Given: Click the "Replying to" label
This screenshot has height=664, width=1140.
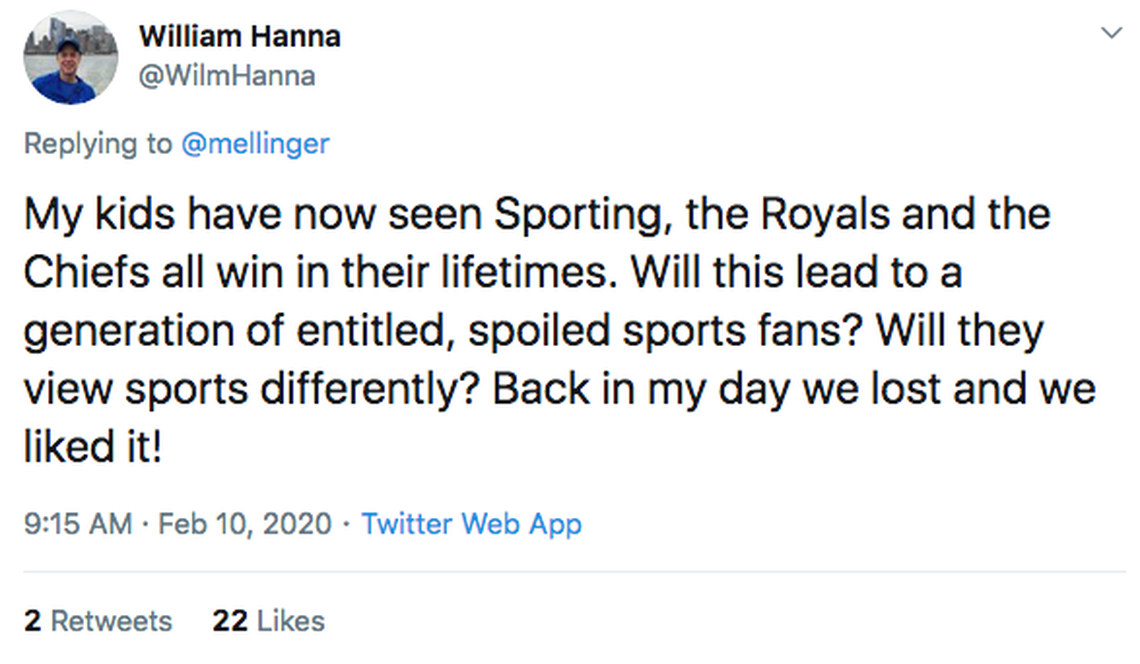Looking at the screenshot, I should coord(98,144).
